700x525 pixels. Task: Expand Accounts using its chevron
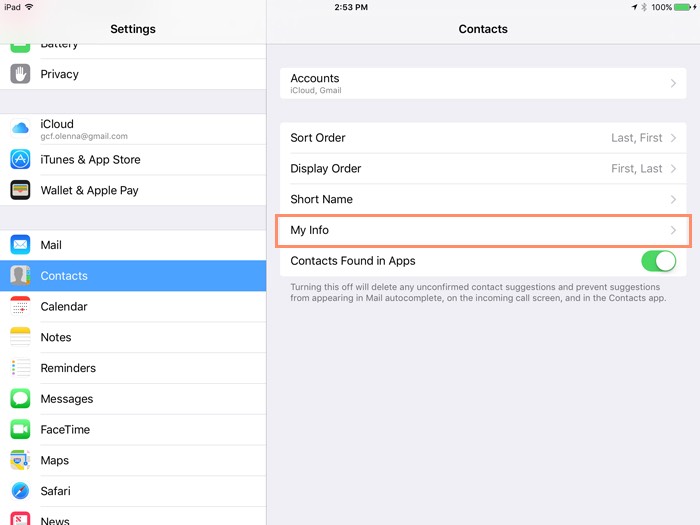point(674,84)
